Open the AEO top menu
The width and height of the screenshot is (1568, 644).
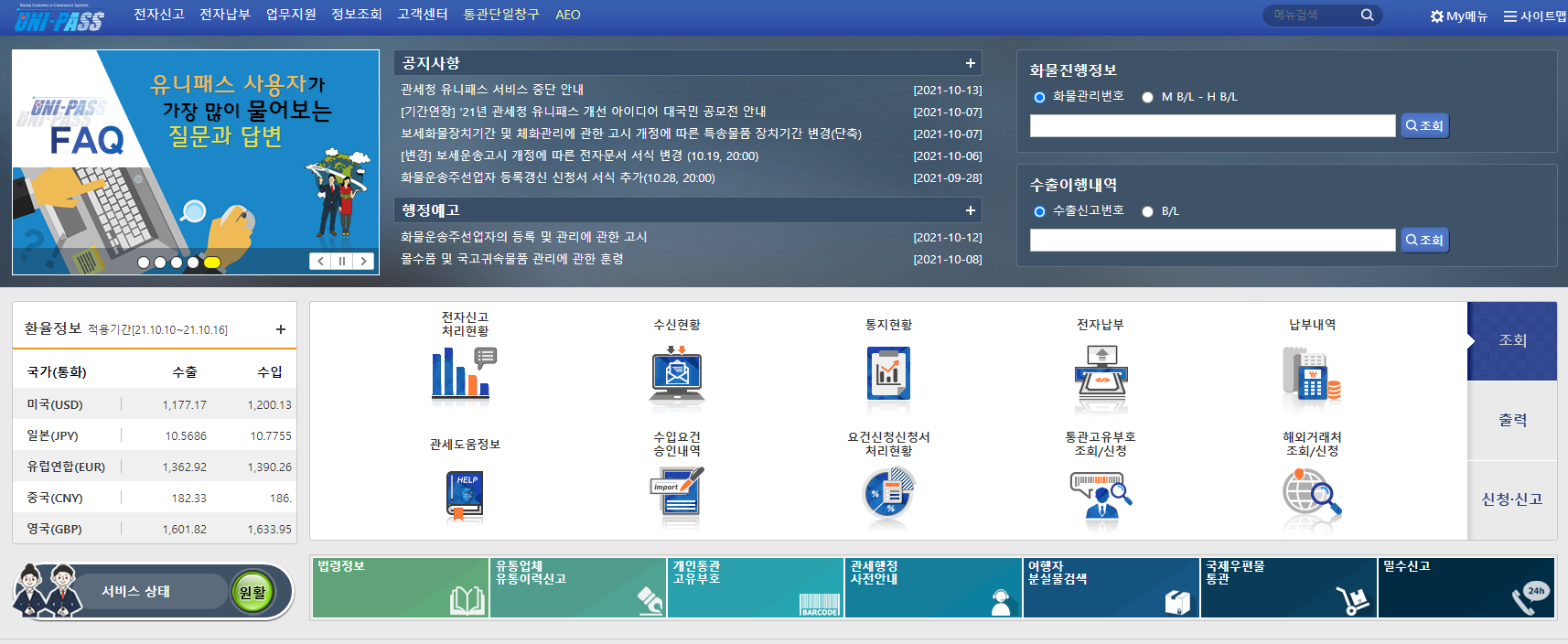[568, 15]
